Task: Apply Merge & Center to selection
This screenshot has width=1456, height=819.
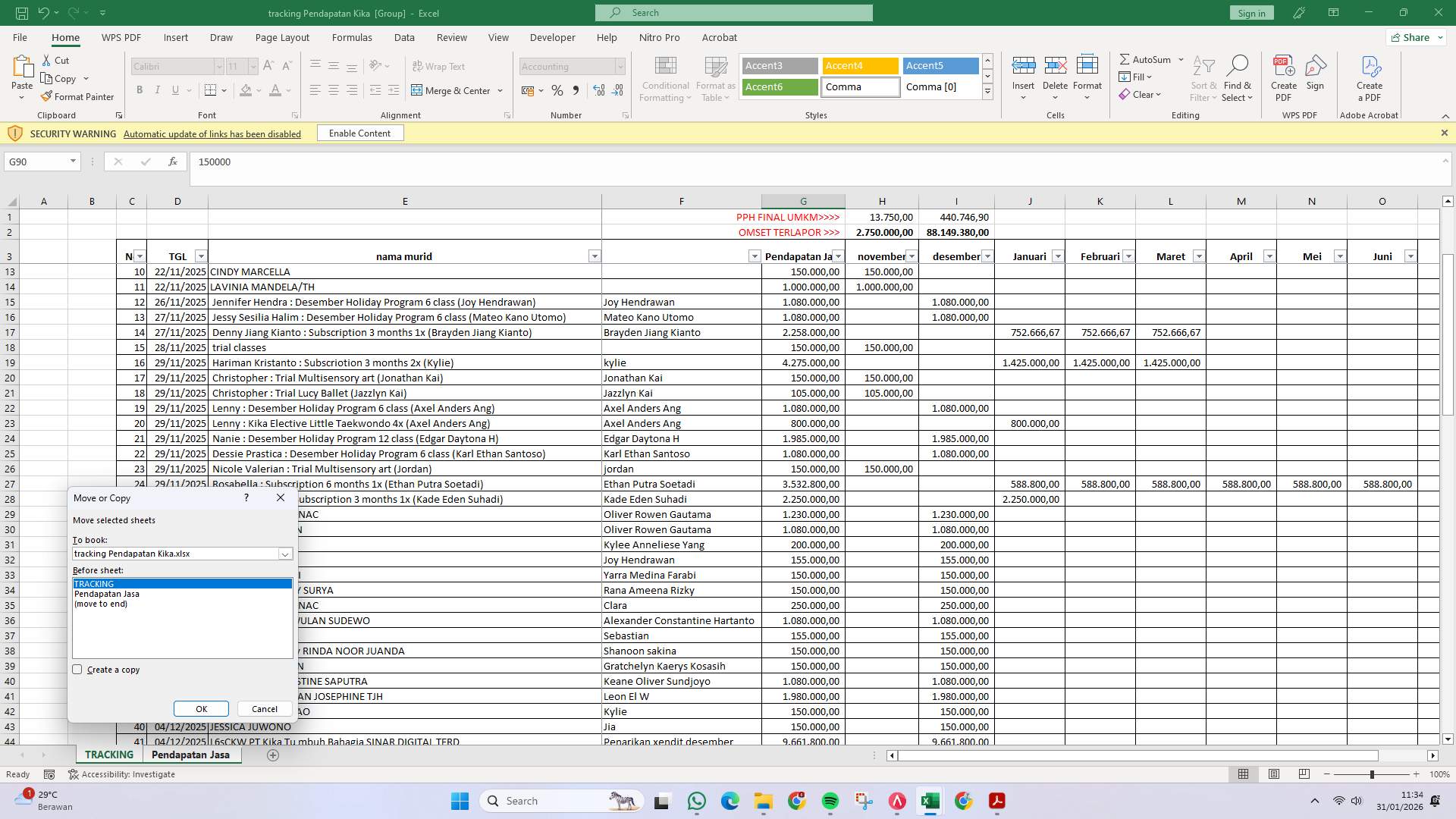Action: pos(453,90)
